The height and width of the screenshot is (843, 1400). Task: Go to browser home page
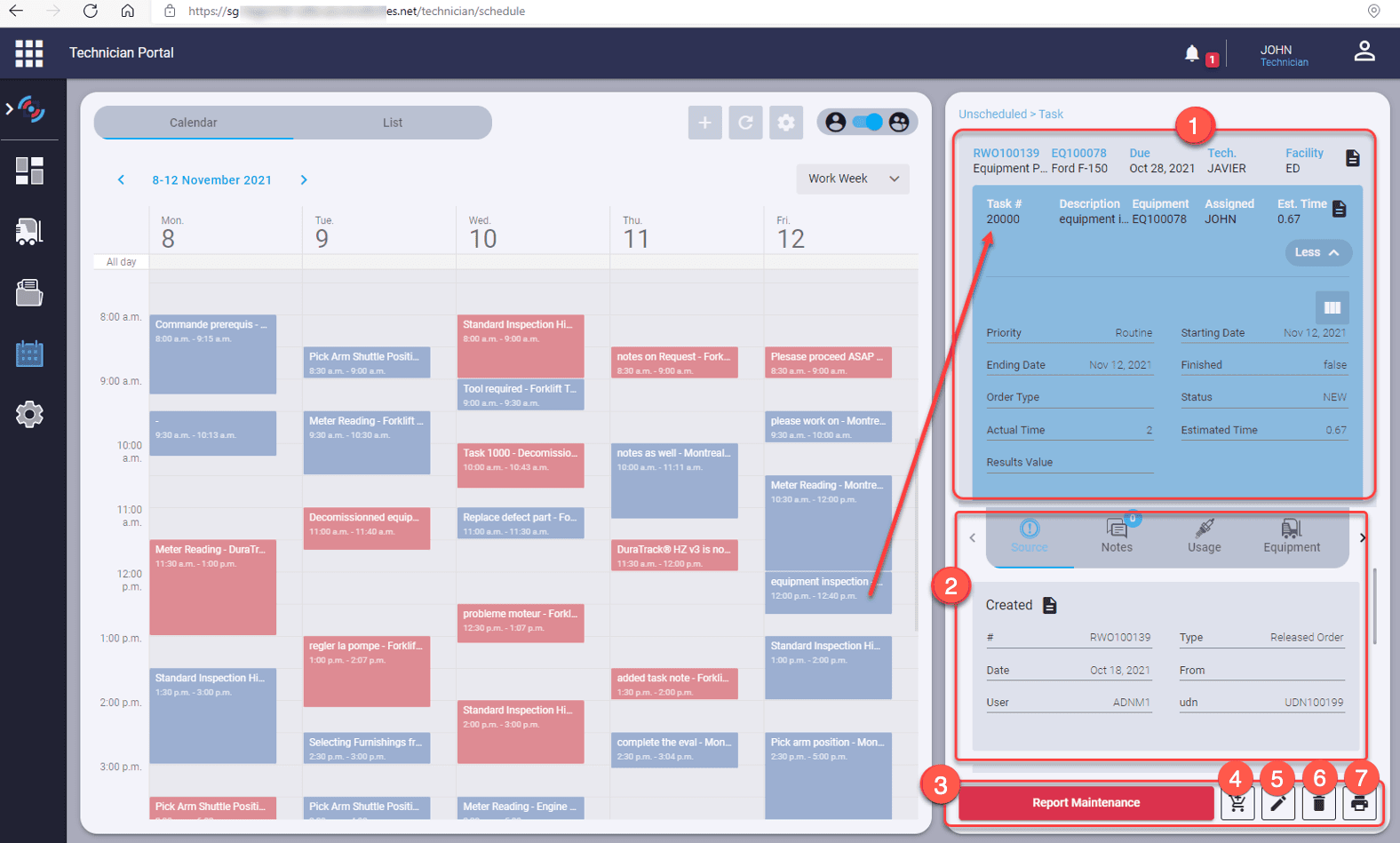(128, 12)
